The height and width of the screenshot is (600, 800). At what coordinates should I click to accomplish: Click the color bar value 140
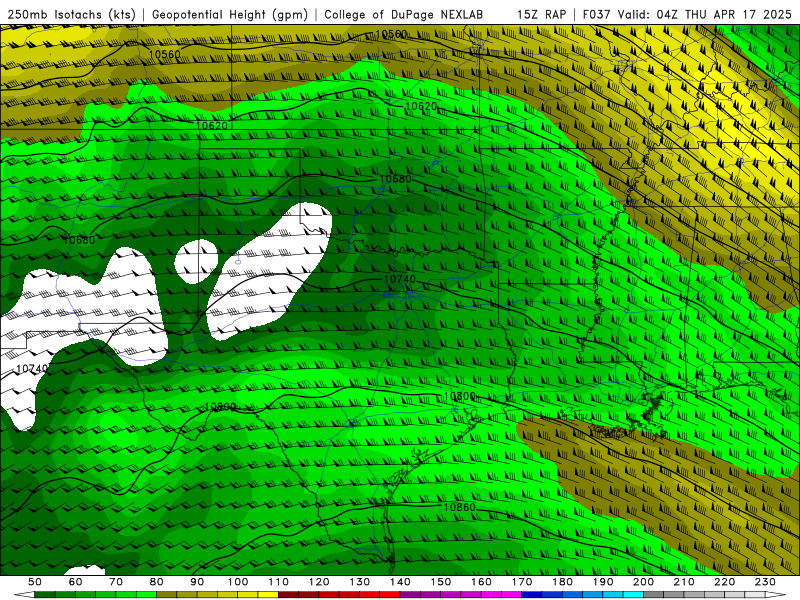coord(400,582)
